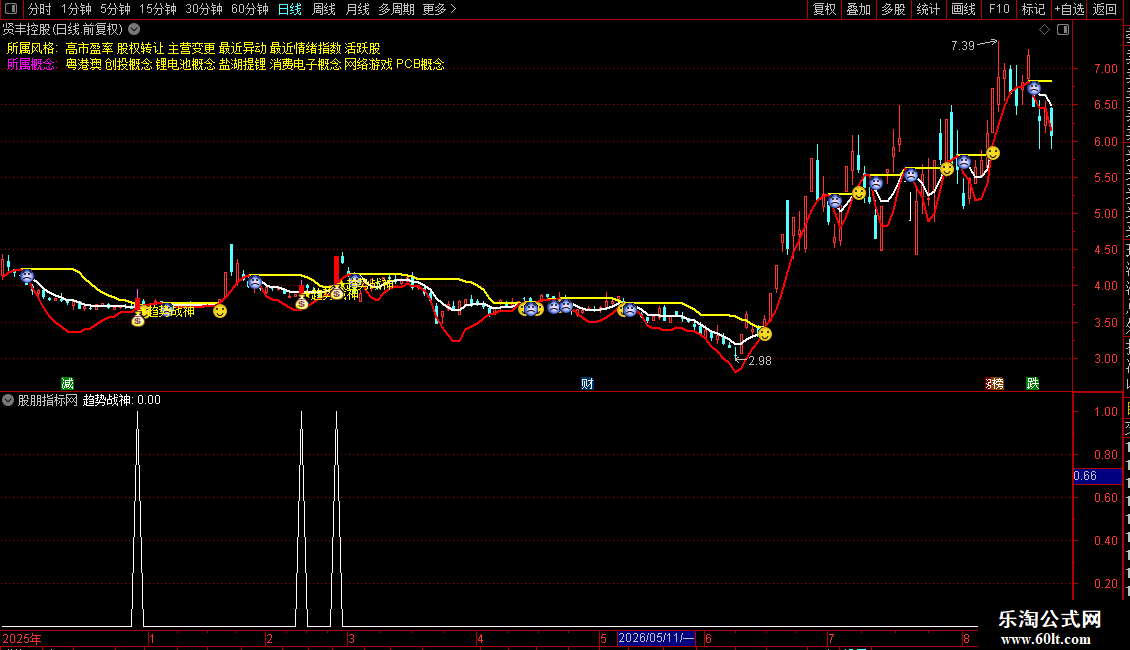Click the diamond icon at chart top-right

[1044, 29]
